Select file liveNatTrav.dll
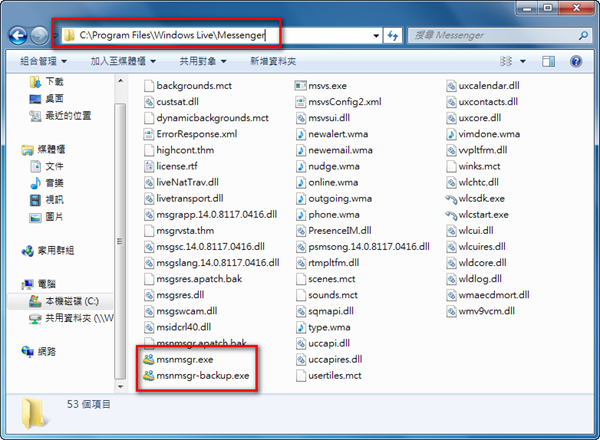 pyautogui.click(x=181, y=183)
